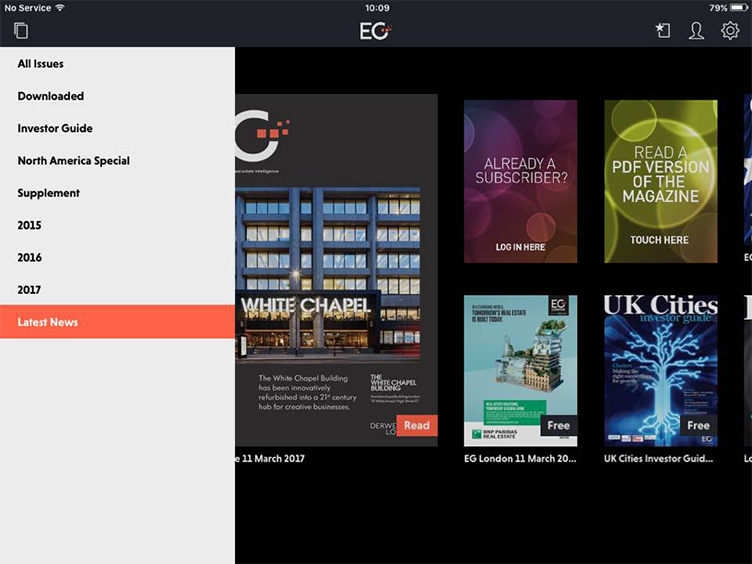Tap UK Cities Investor Guid... title text
The height and width of the screenshot is (564, 752).
coord(658,458)
